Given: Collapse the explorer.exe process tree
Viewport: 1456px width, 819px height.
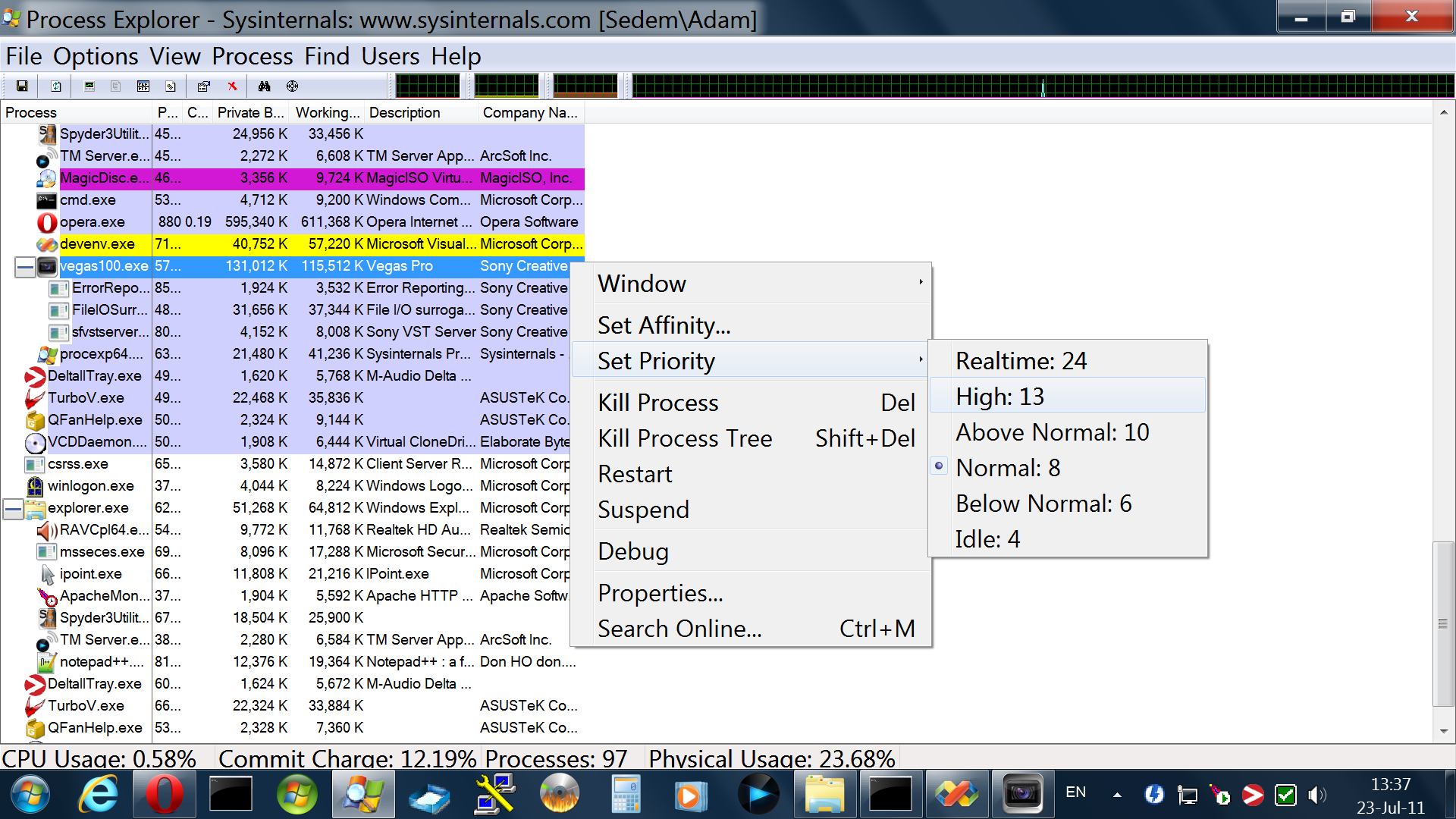Looking at the screenshot, I should pos(13,509).
